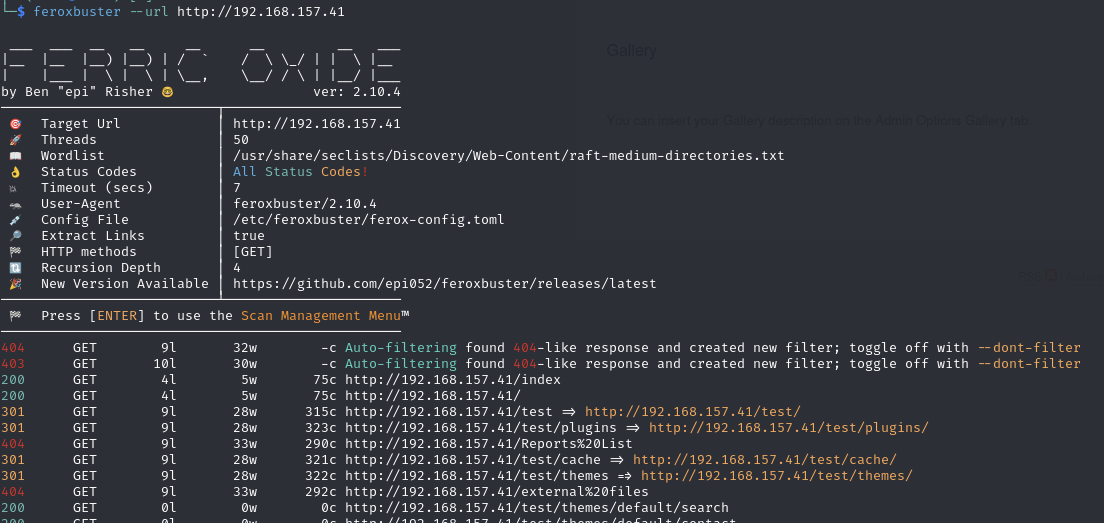Click the hand icon beside Status Codes
Image resolution: width=1104 pixels, height=523 pixels.
[x=15, y=172]
